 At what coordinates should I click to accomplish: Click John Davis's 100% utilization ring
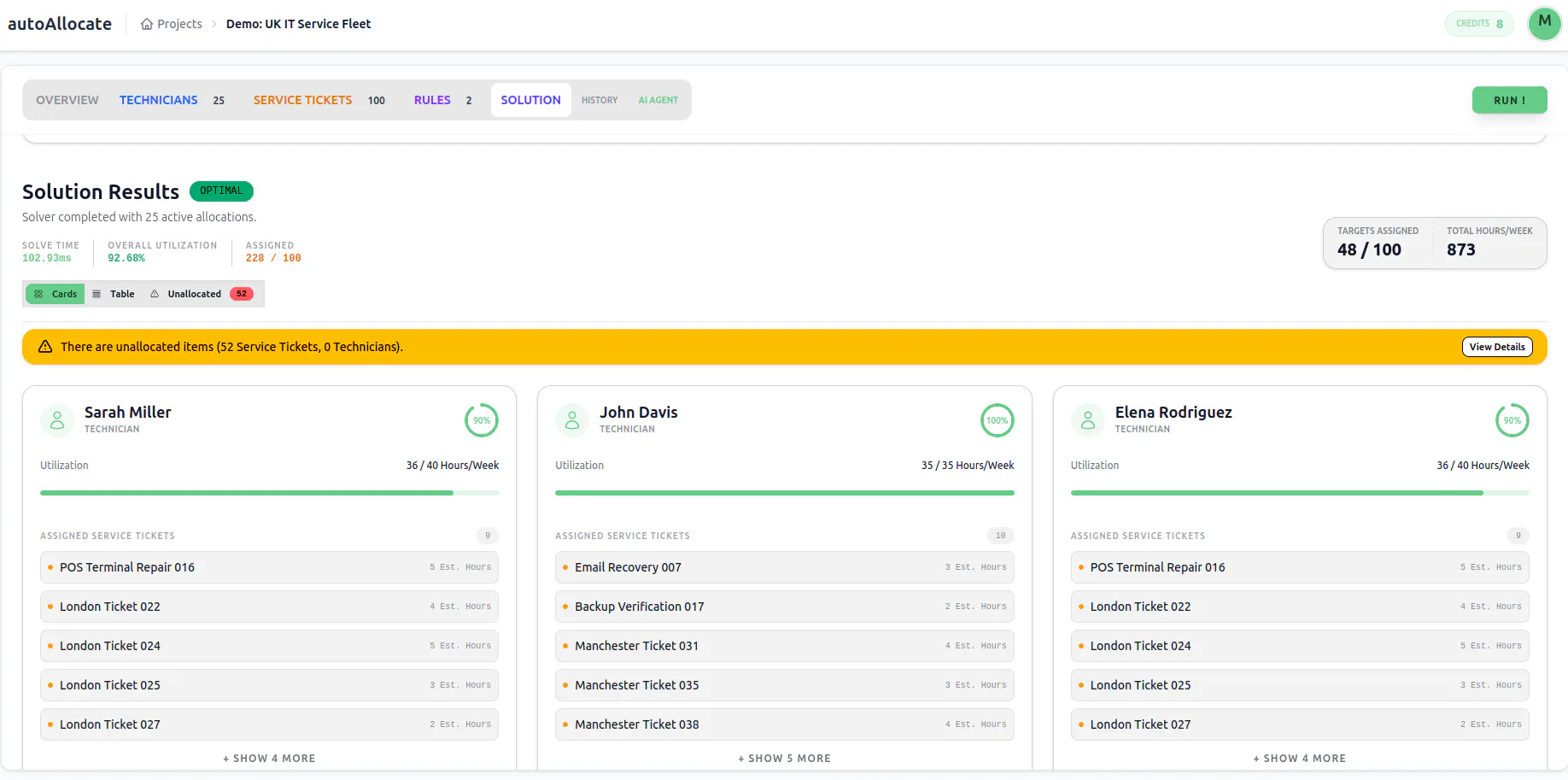click(998, 420)
